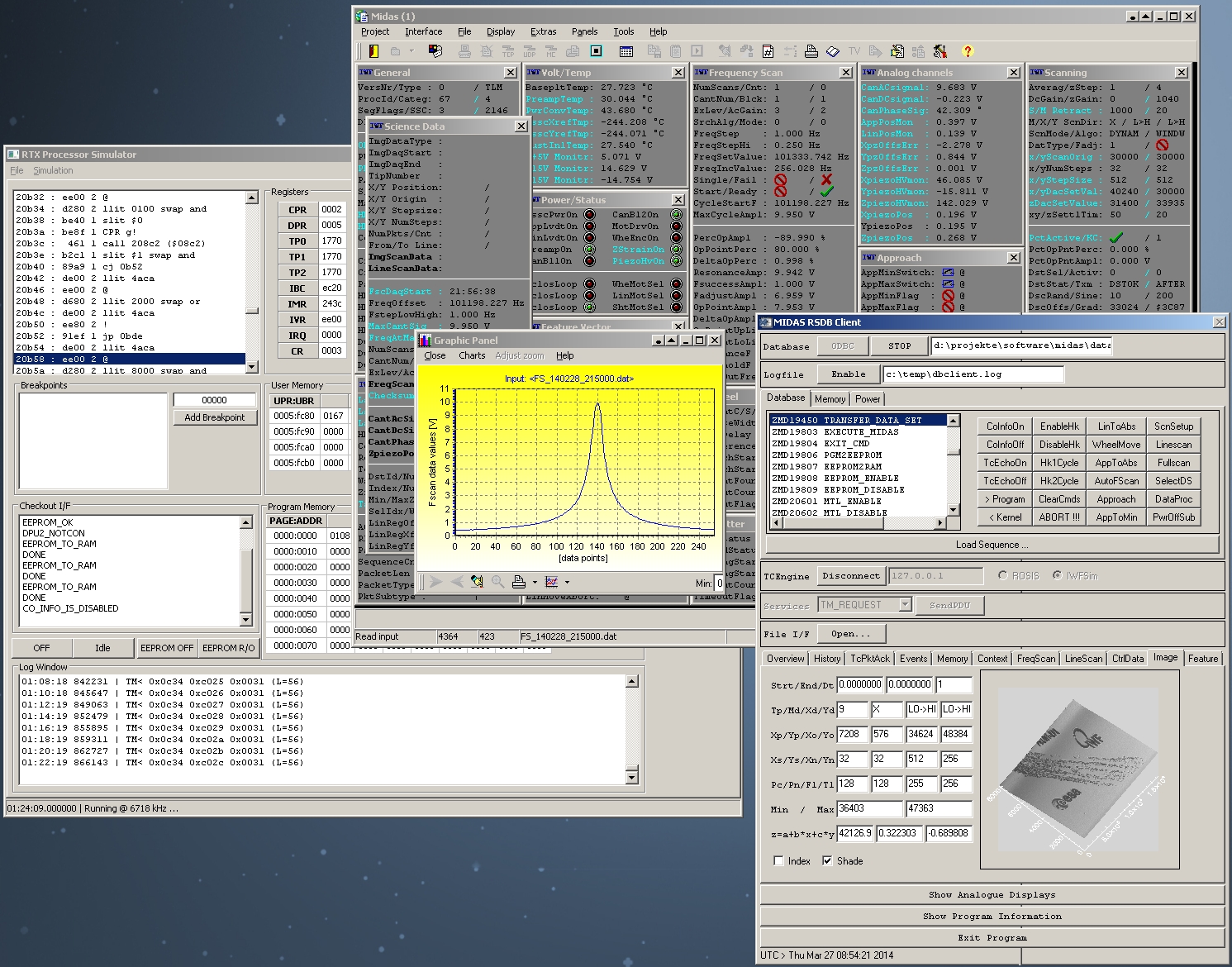The image size is (1232, 967).
Task: Click the ABORT !!! button
Action: 1059,517
